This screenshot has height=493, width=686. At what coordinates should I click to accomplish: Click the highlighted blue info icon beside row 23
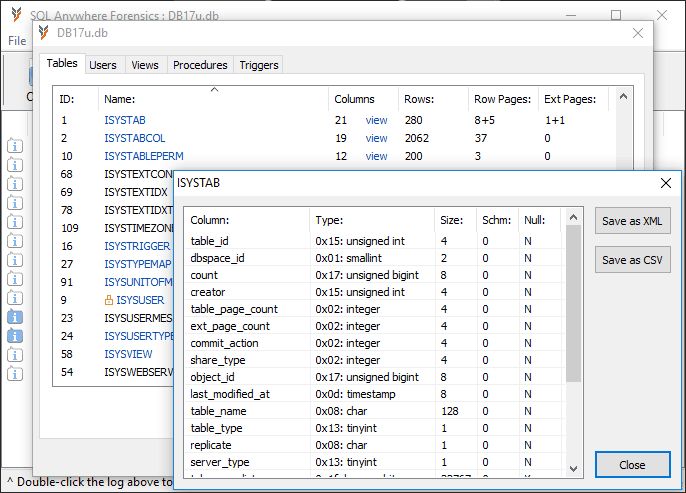point(15,317)
